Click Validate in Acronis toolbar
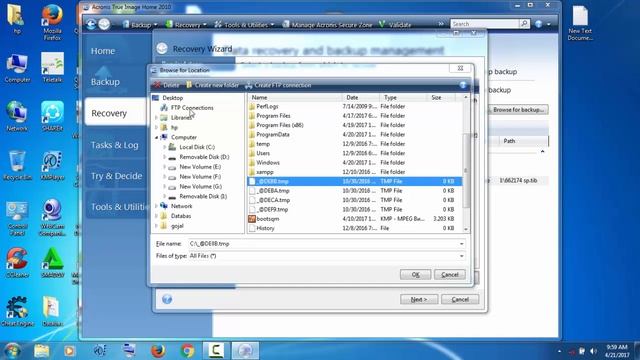 click(x=395, y=25)
